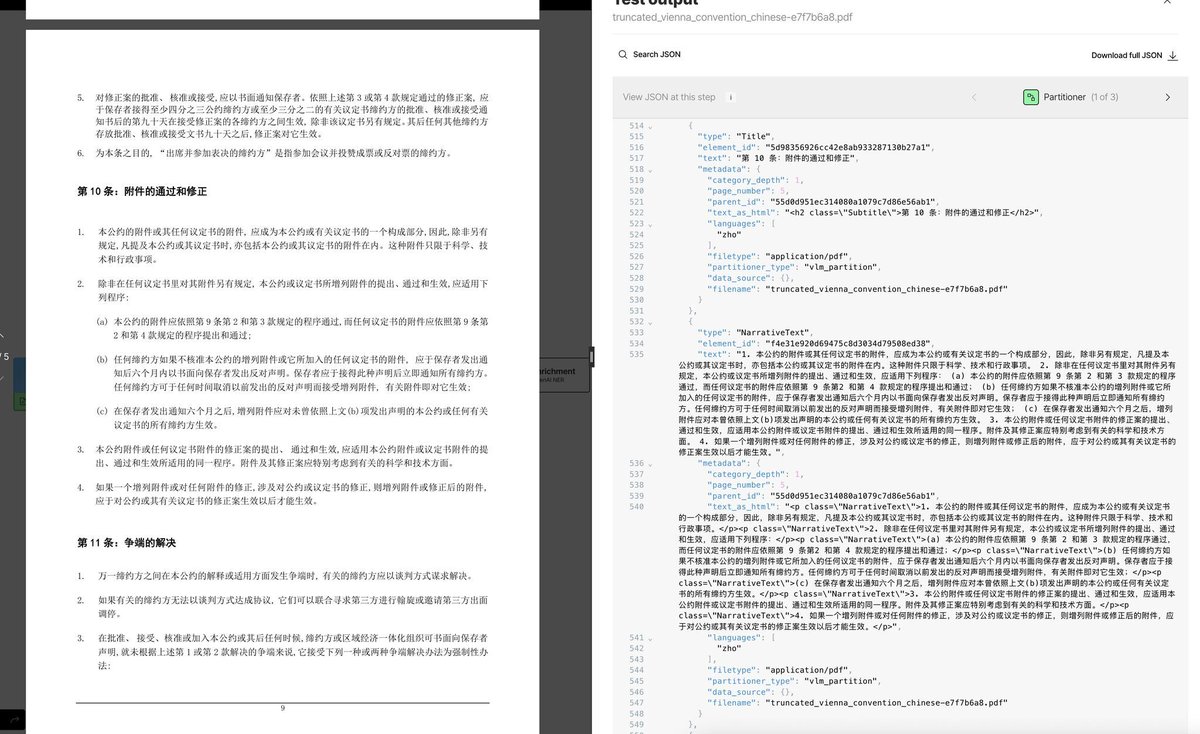Click the "category_depth": 1 entry on line 519

coord(757,180)
